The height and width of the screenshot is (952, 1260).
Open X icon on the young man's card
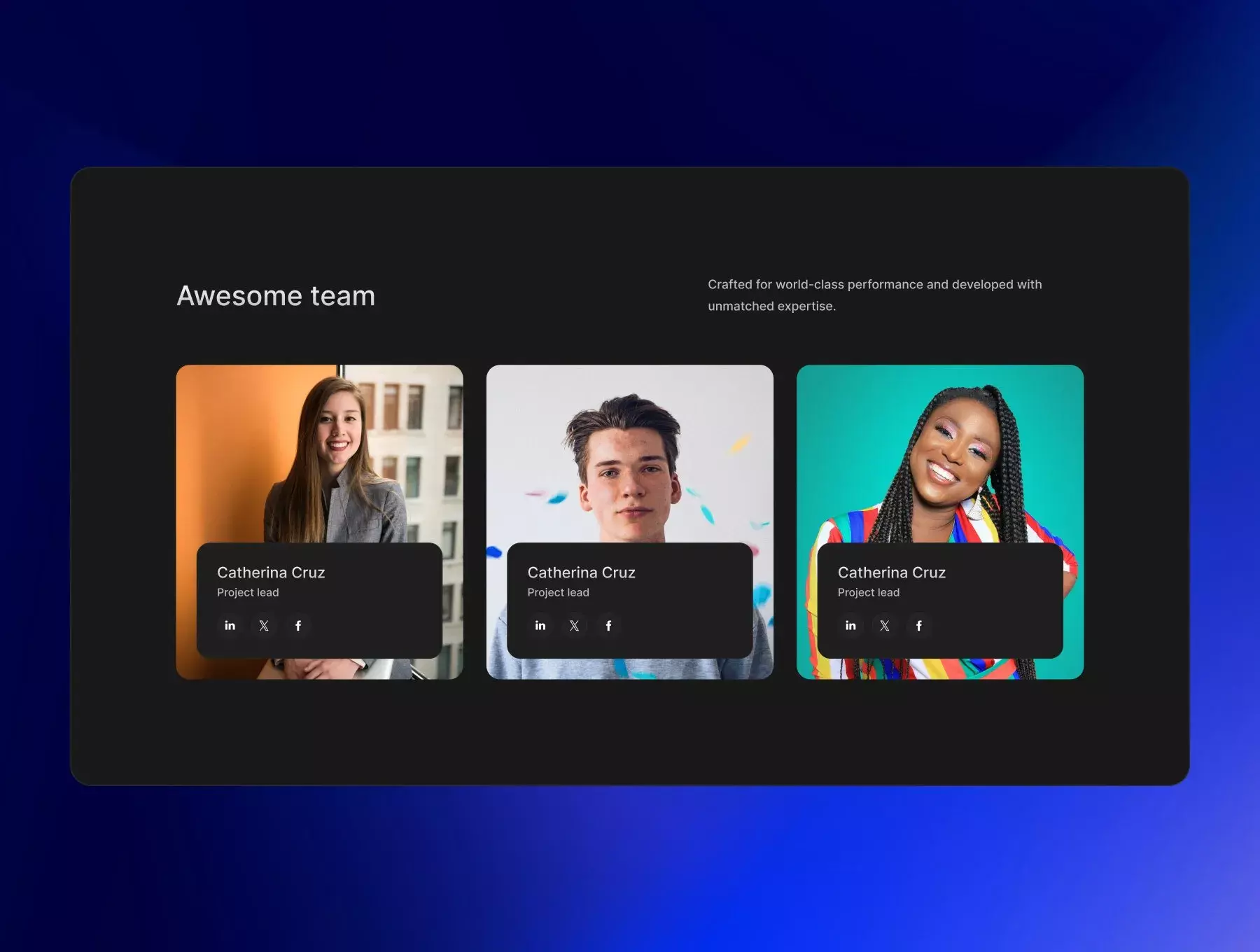[x=574, y=626]
